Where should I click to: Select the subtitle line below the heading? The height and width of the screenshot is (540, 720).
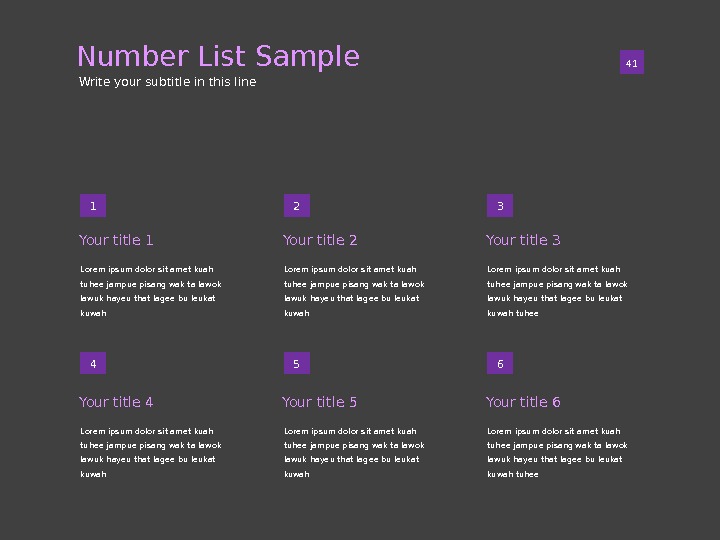pos(167,82)
